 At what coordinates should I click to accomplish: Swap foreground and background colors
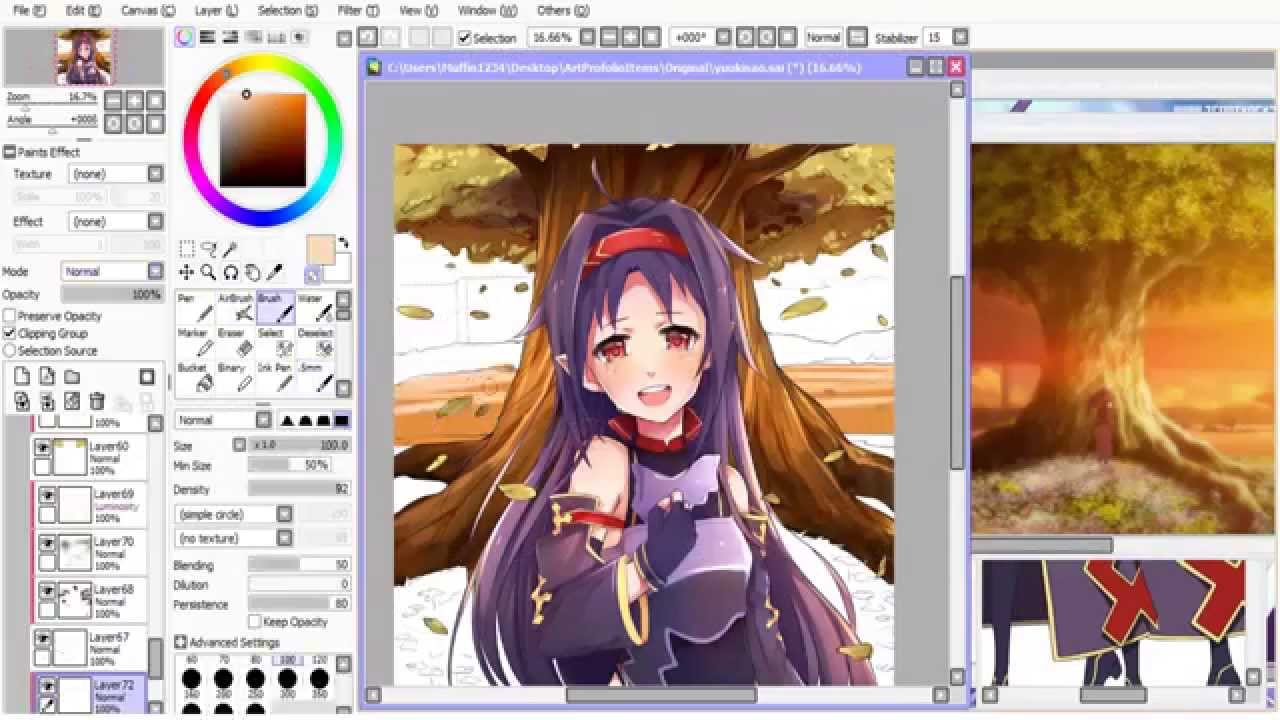pyautogui.click(x=344, y=243)
